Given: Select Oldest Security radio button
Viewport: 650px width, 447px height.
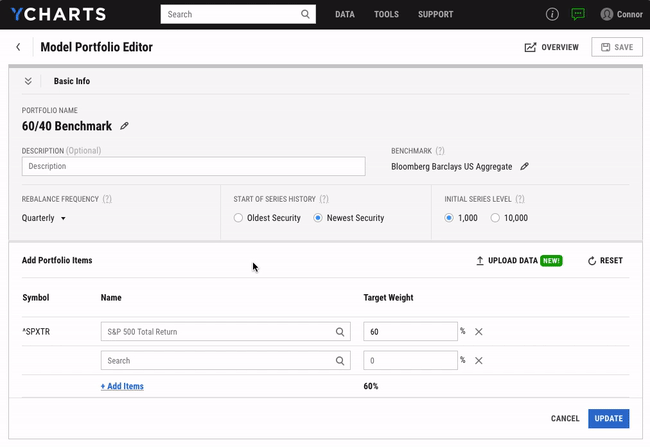Looking at the screenshot, I should coord(238,218).
